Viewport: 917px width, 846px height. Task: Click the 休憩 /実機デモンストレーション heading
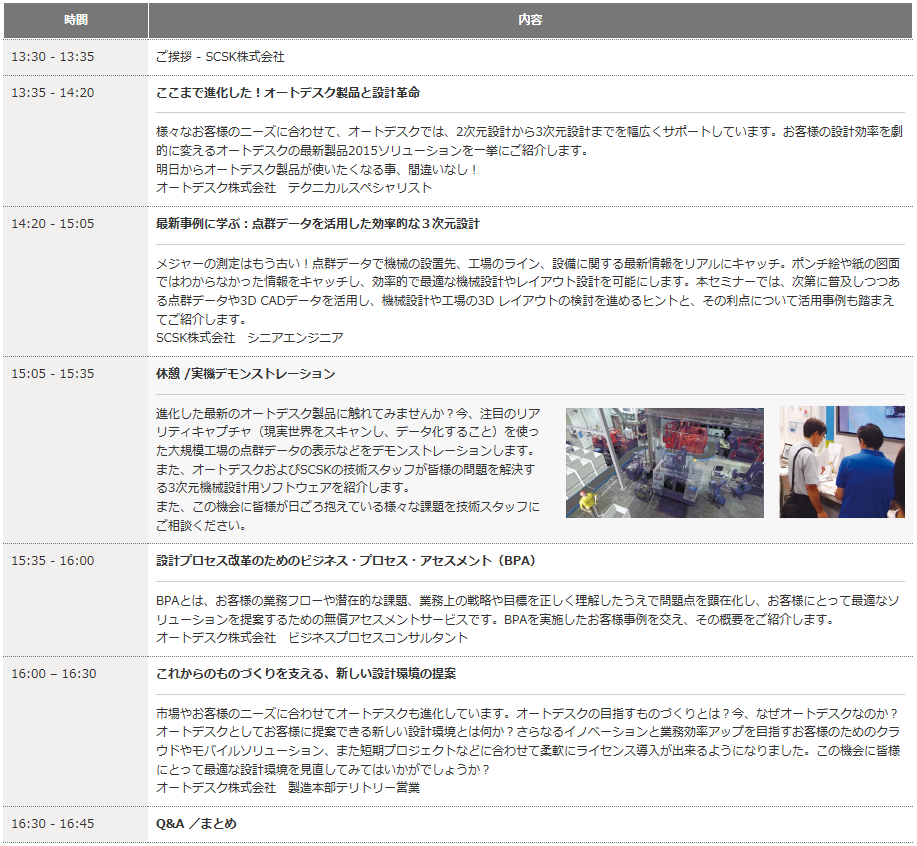[246, 373]
